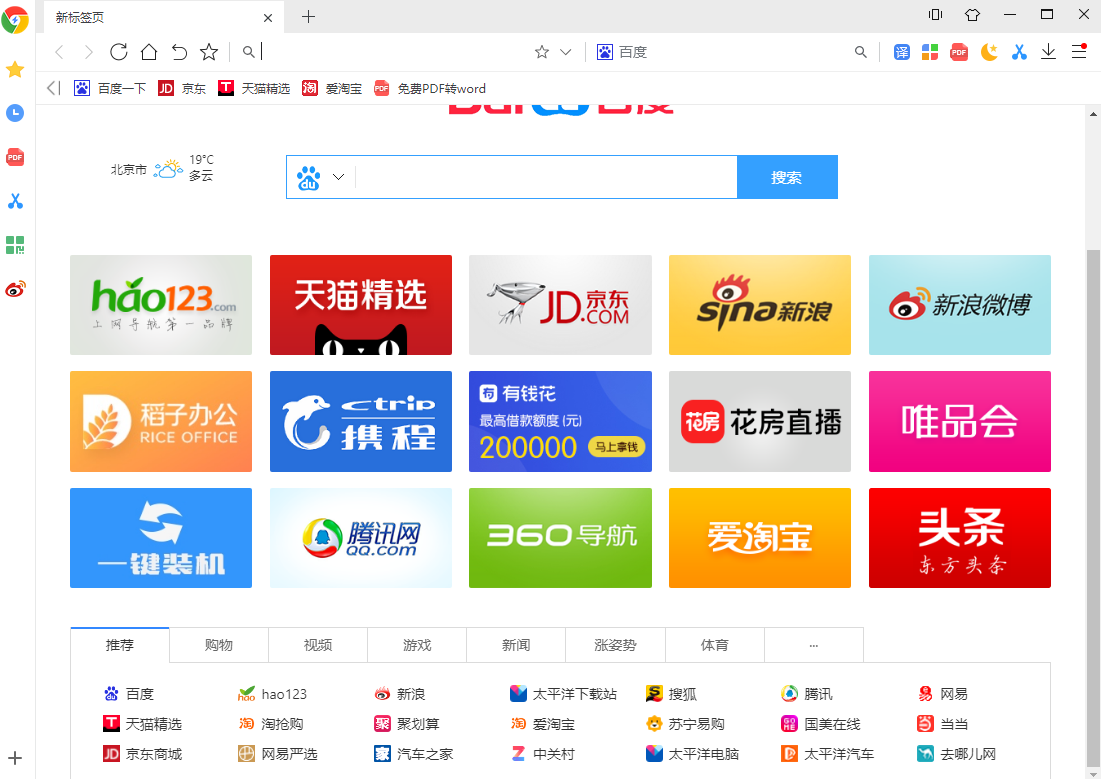This screenshot has height=779, width=1101.
Task: Open the 一键装机 tile
Action: click(x=161, y=538)
